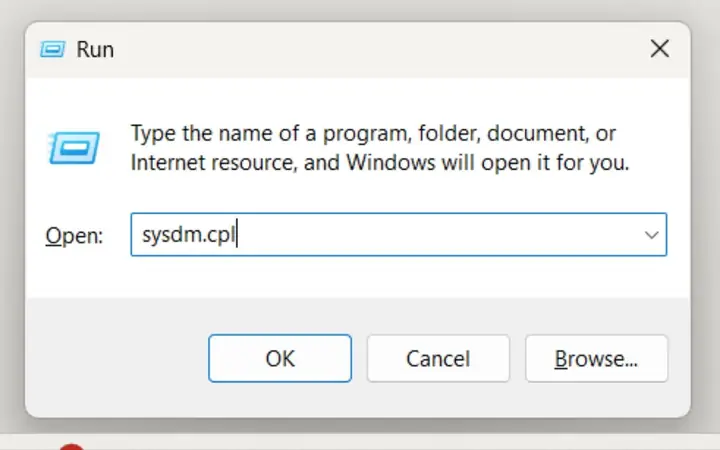Click the "Open:" label
The image size is (720, 450).
pyautogui.click(x=74, y=236)
